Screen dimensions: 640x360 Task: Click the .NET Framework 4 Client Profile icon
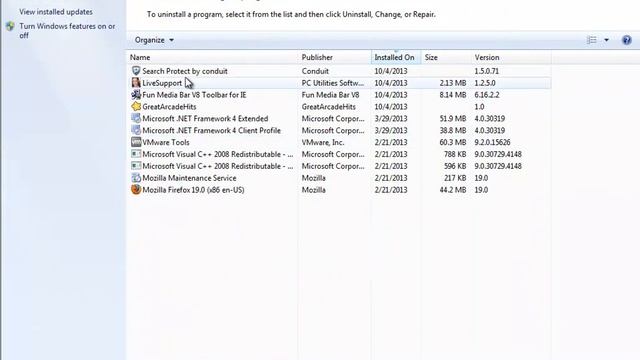pos(136,130)
